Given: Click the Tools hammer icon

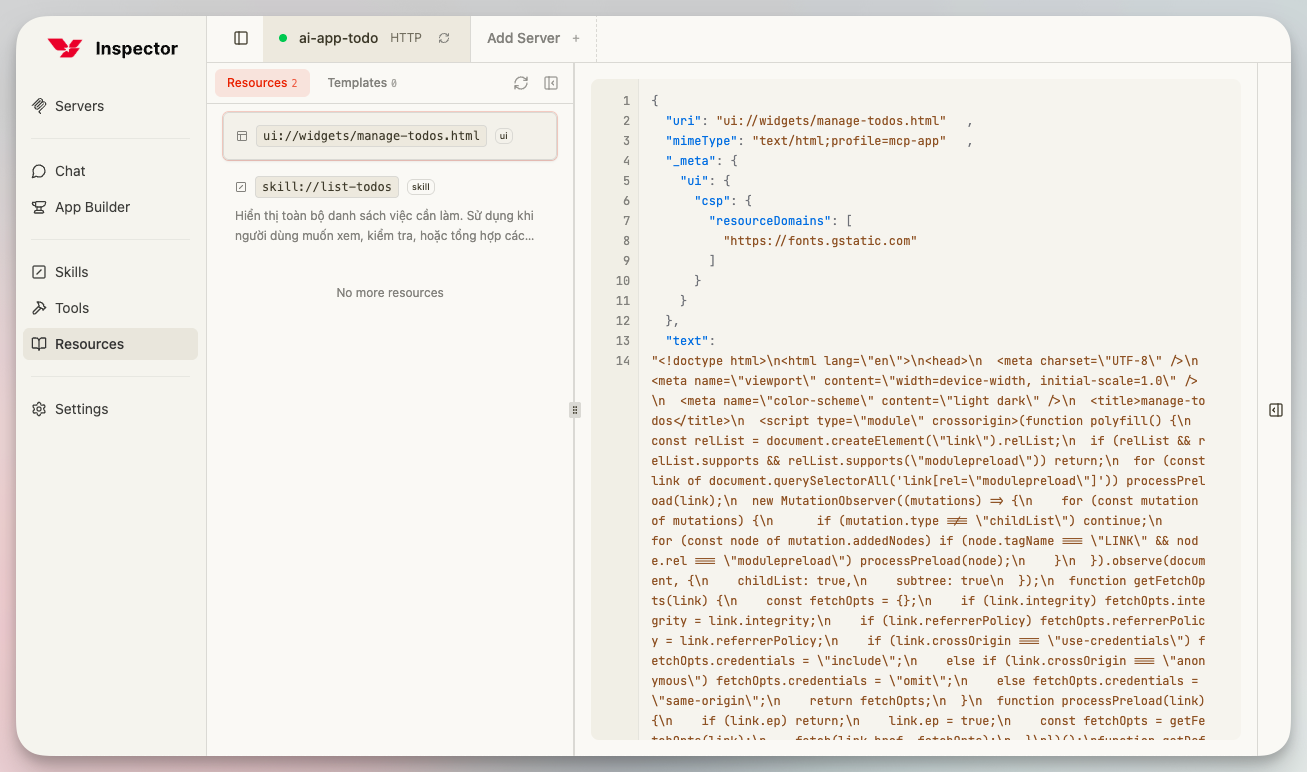Looking at the screenshot, I should point(39,308).
